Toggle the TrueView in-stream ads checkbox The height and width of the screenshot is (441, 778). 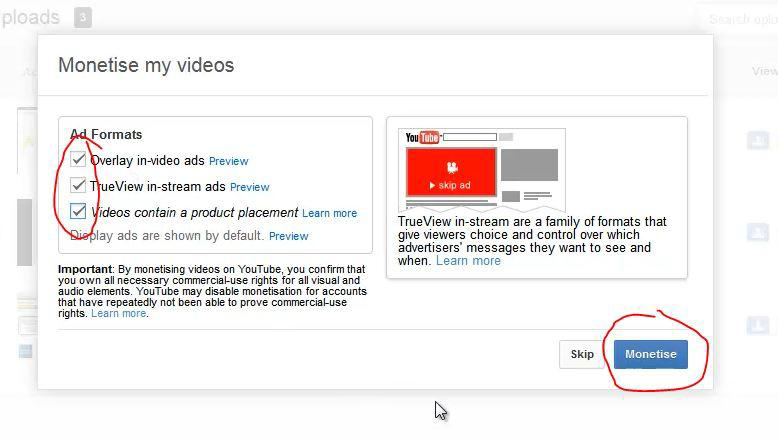pos(78,186)
